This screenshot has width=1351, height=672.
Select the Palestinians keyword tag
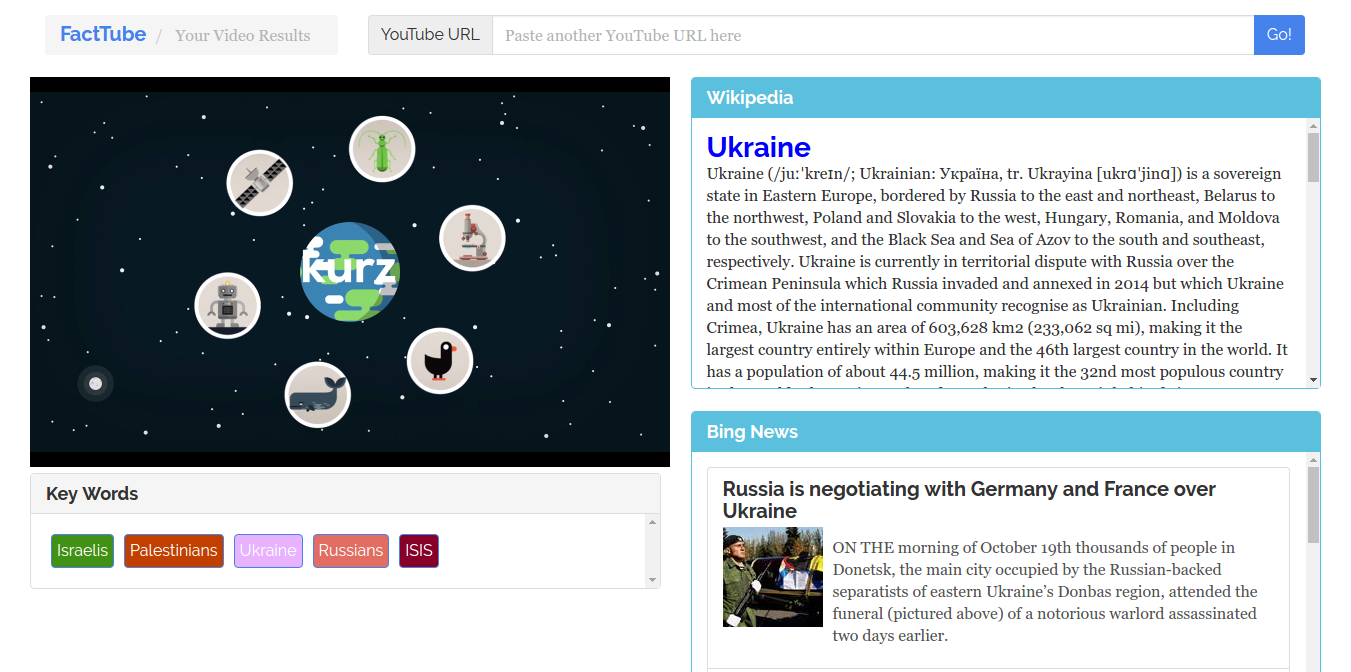tap(174, 551)
